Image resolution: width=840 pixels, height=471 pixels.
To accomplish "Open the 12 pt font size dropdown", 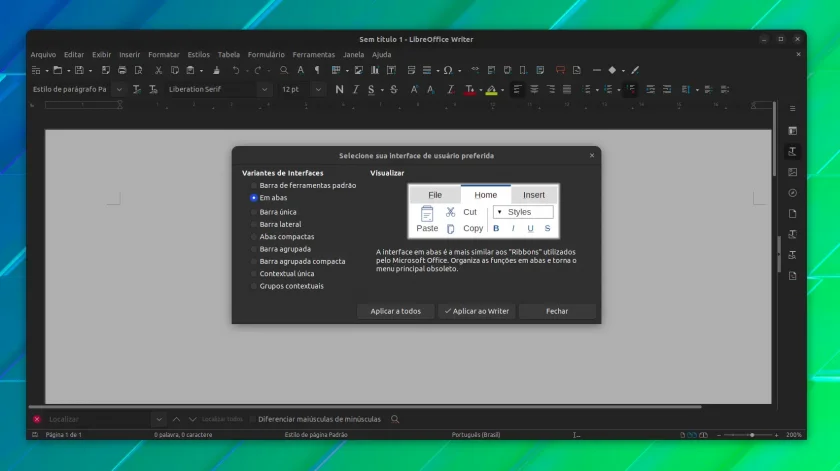I will coord(318,89).
